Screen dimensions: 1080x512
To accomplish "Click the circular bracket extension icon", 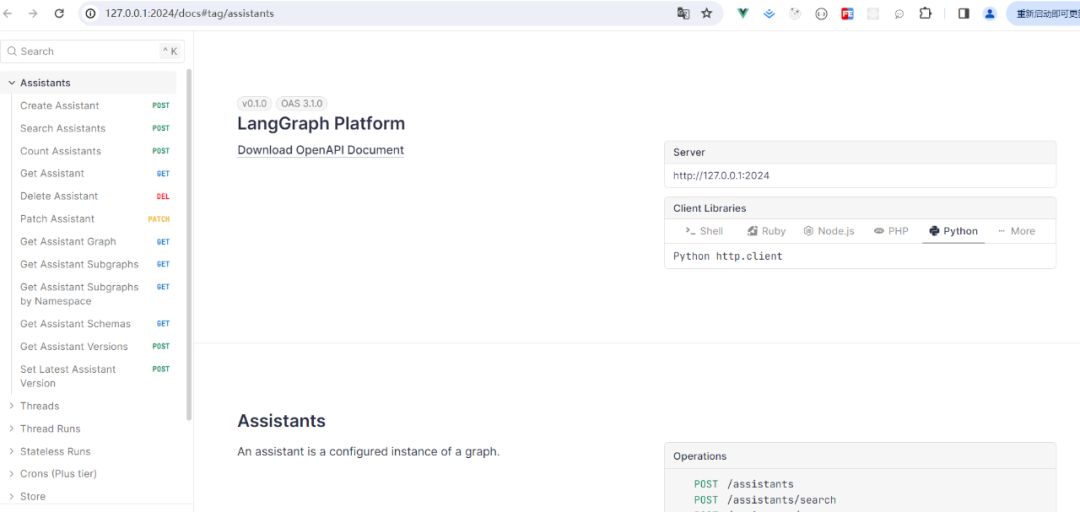I will (821, 13).
